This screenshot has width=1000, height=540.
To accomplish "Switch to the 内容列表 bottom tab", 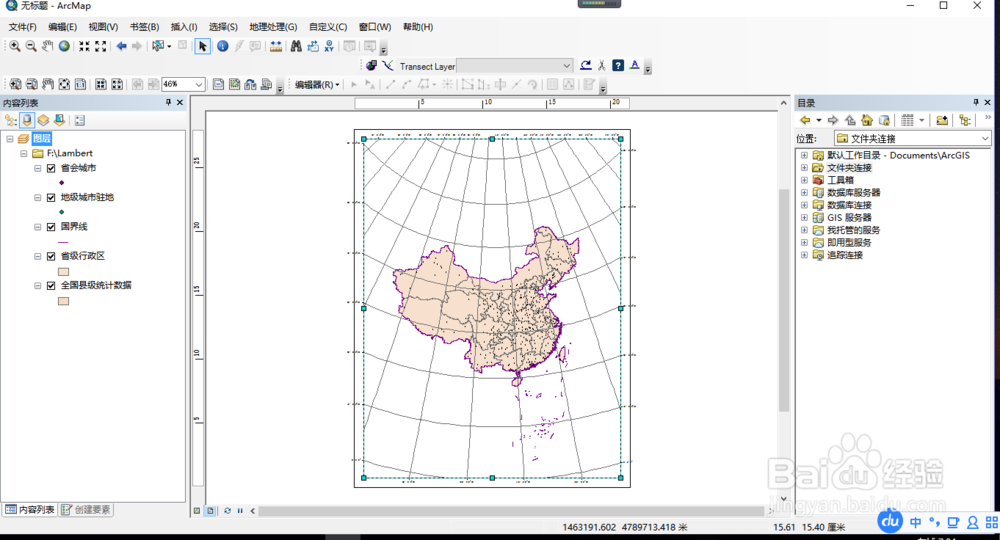I will 29,509.
